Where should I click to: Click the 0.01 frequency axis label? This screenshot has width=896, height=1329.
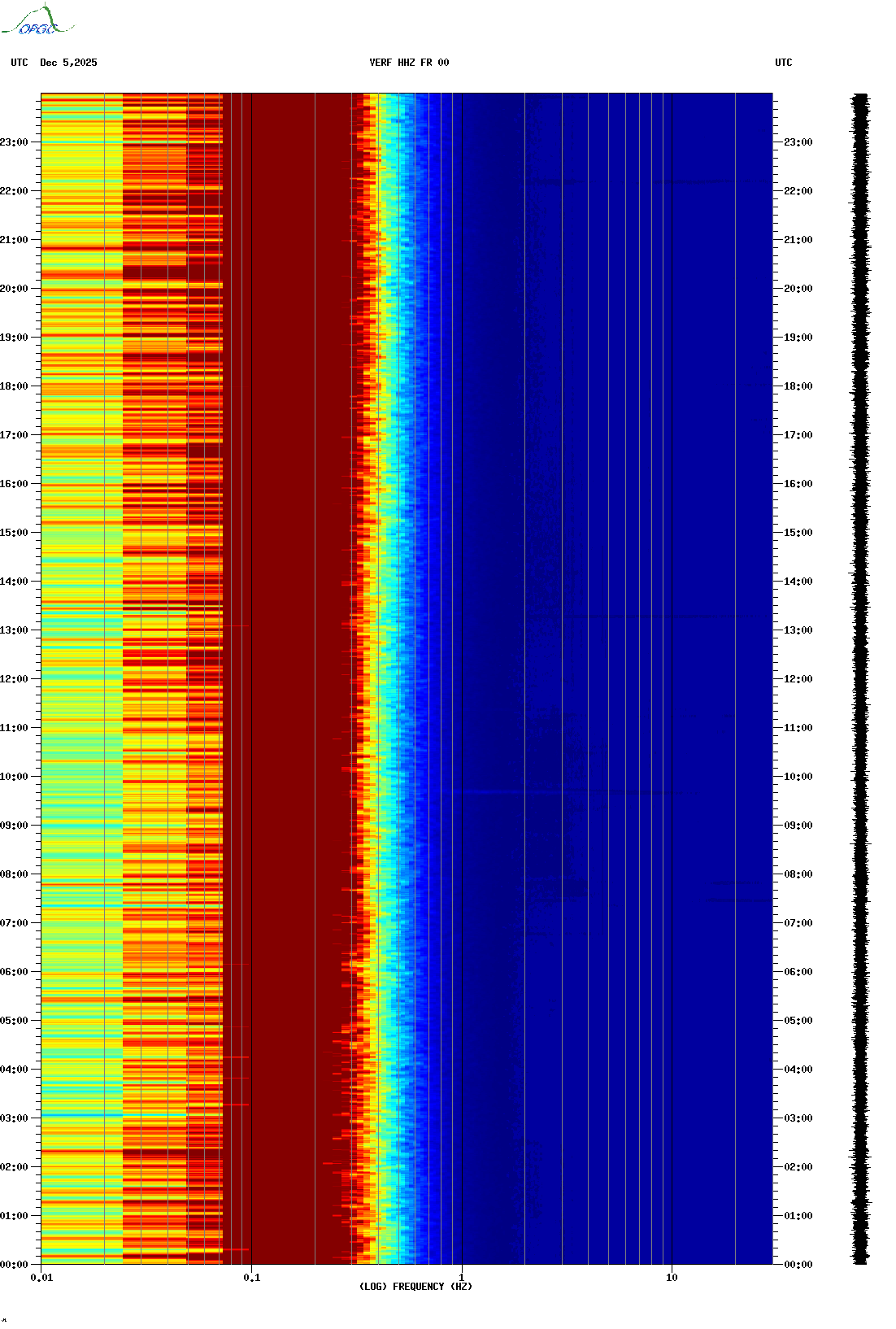41,1278
